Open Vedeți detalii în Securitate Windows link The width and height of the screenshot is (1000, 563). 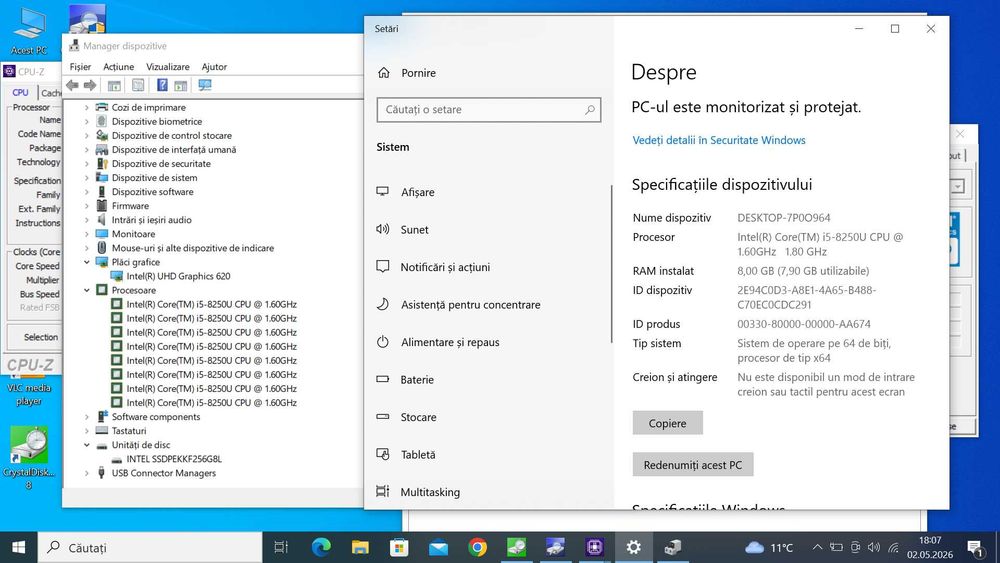tap(719, 140)
